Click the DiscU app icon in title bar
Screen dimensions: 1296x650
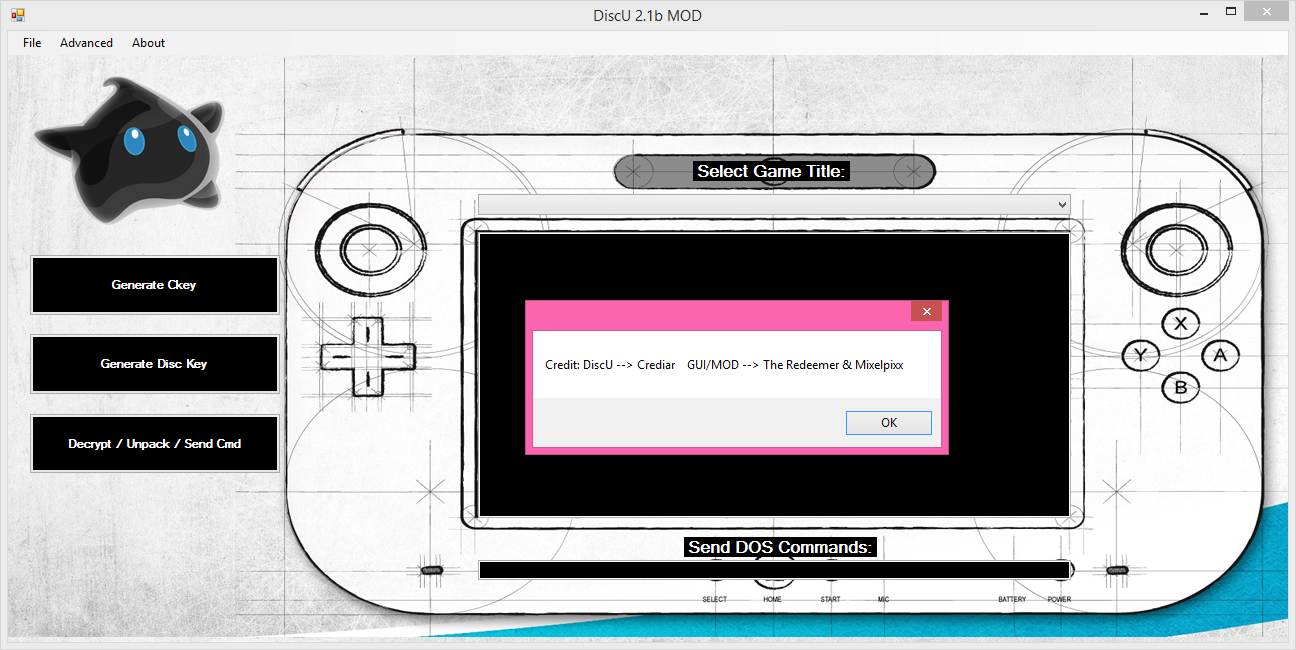(17, 15)
